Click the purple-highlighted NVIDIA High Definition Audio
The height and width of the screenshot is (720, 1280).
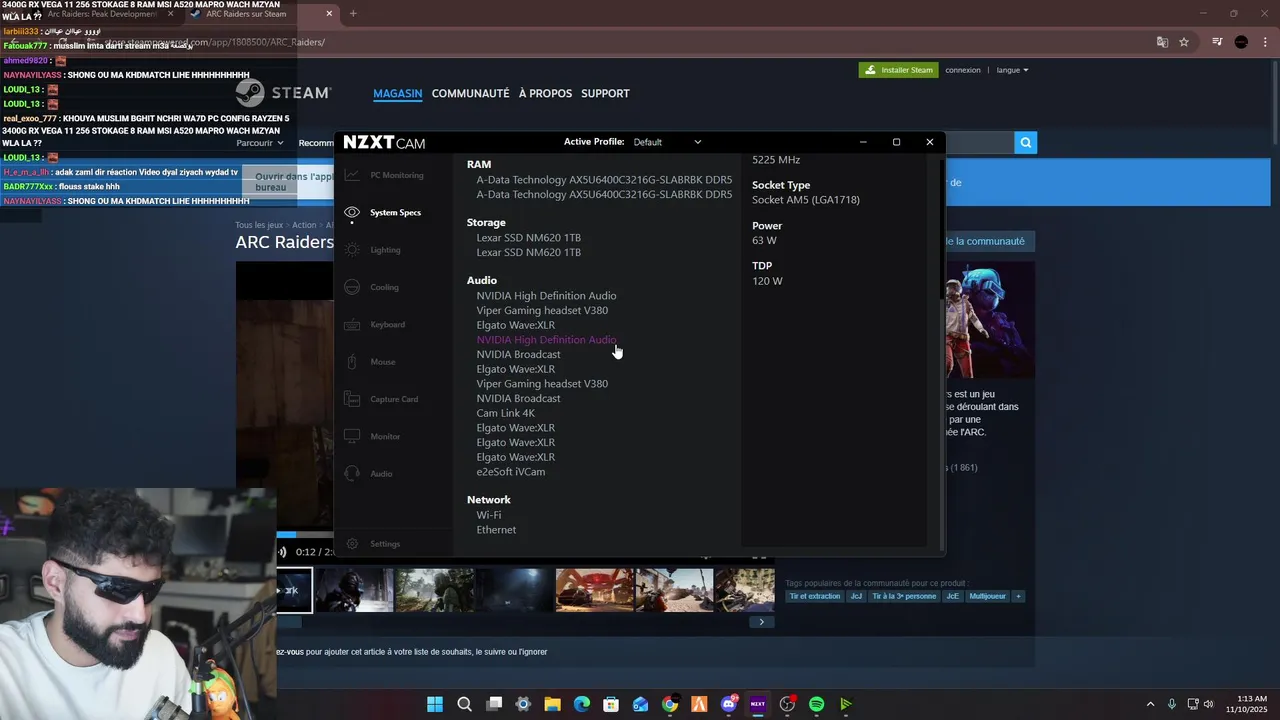click(x=546, y=340)
